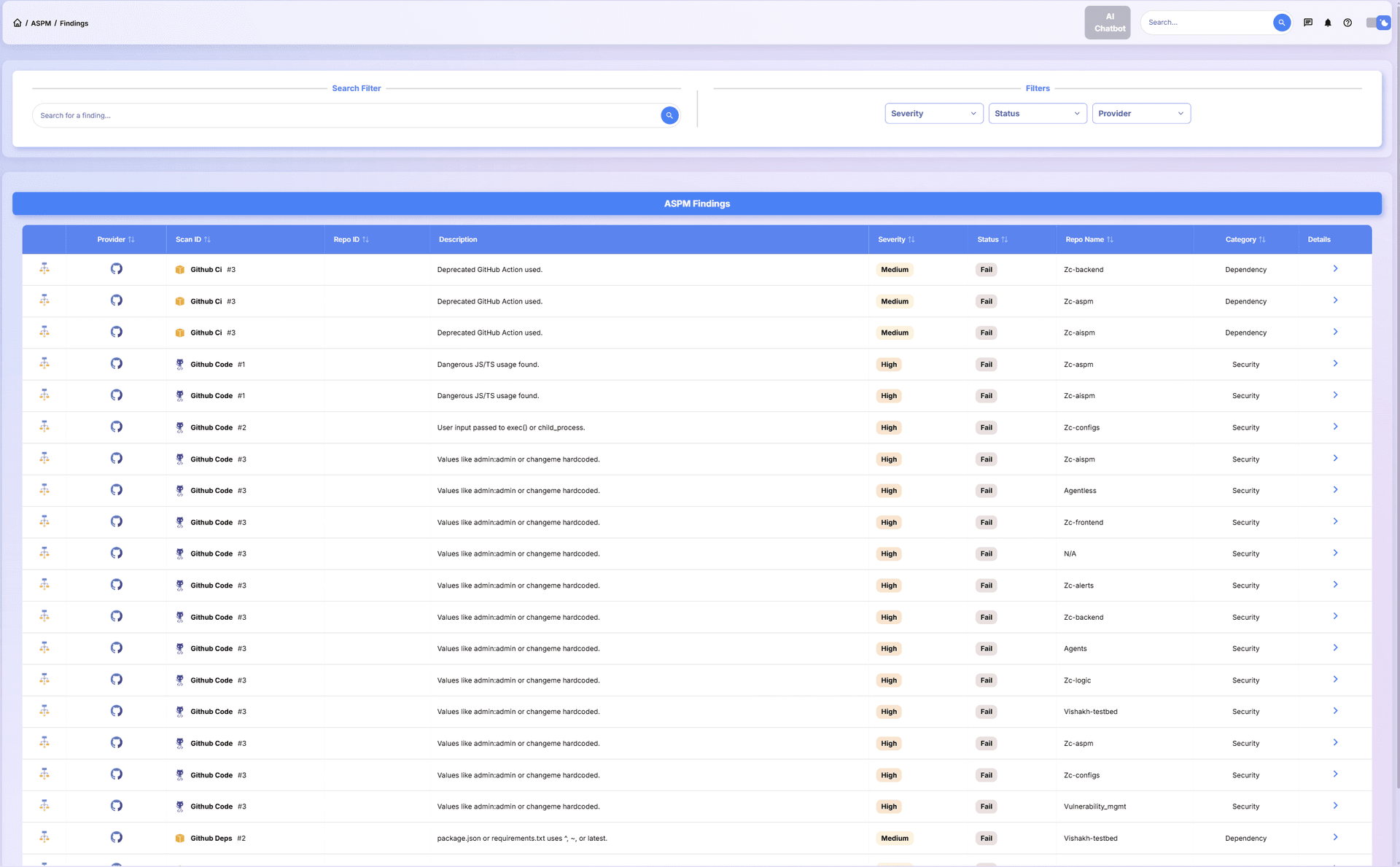
Task: Click the orange package icon in the Github Deps #2 row
Action: pos(180,839)
